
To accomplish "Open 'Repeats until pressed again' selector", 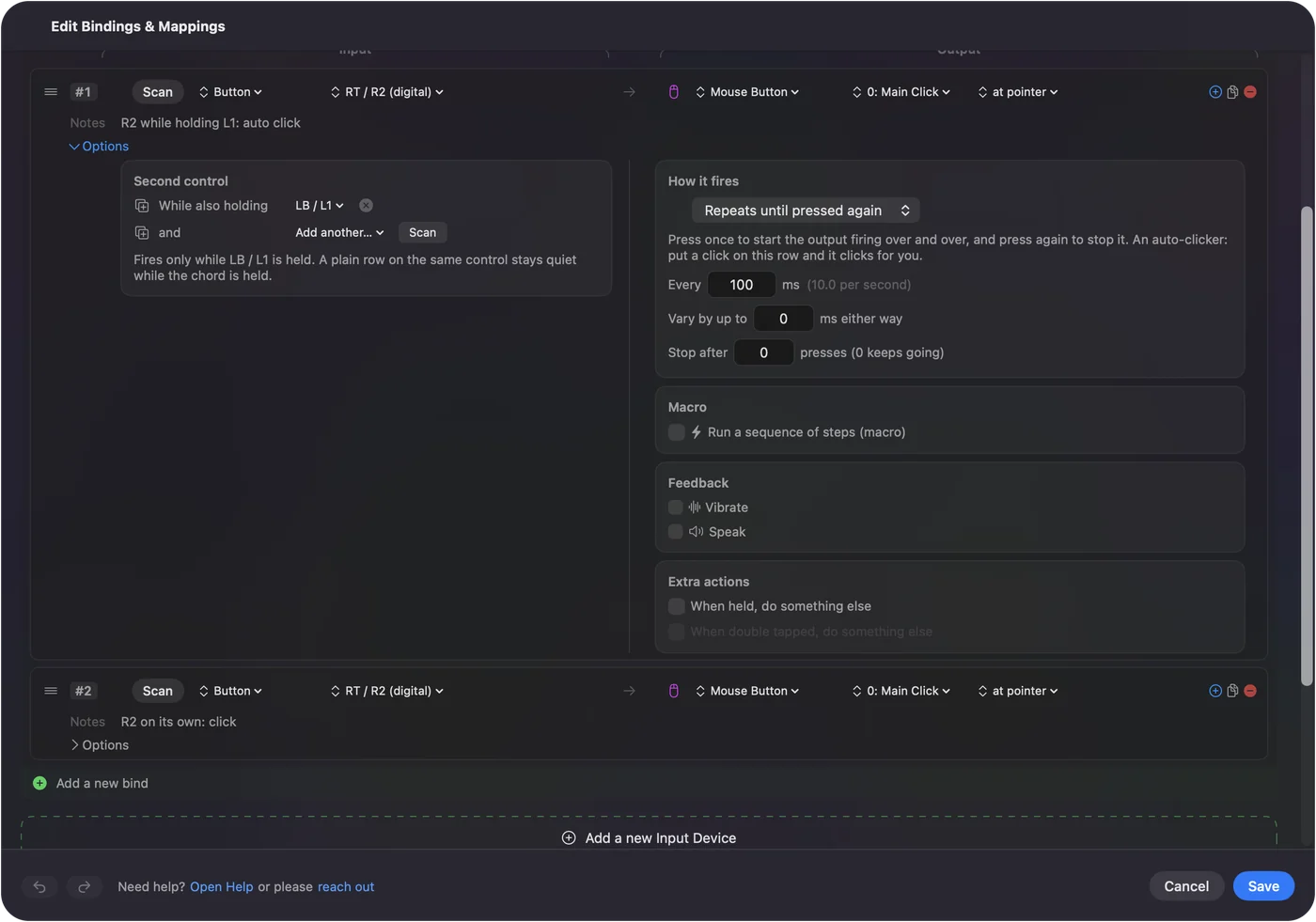I will pos(806,211).
